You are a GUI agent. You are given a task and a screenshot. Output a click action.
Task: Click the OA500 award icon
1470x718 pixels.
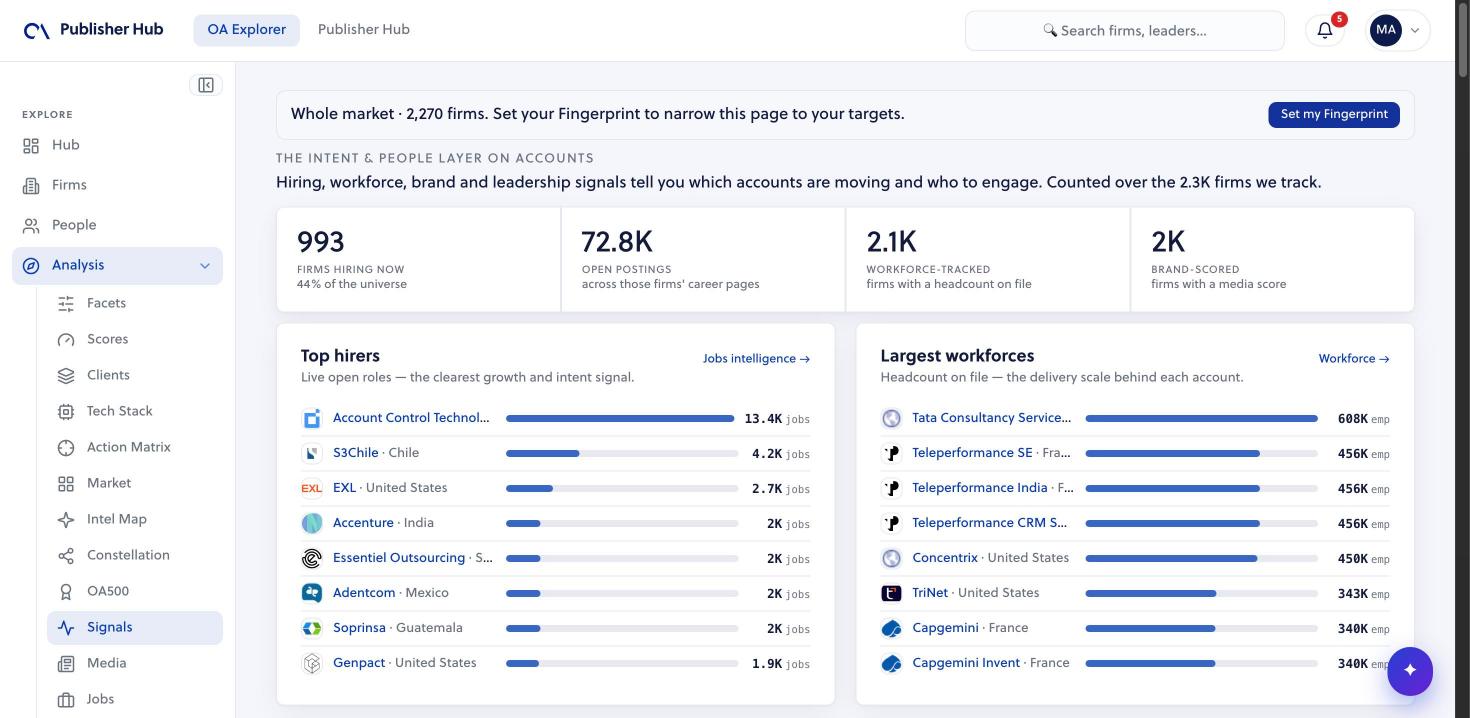tap(66, 591)
